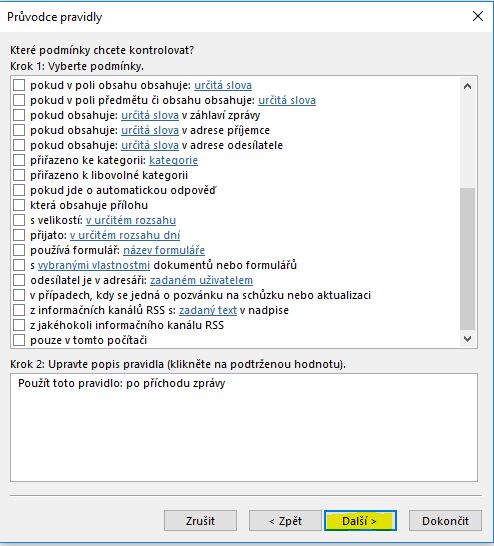Click the Další button

360,521
